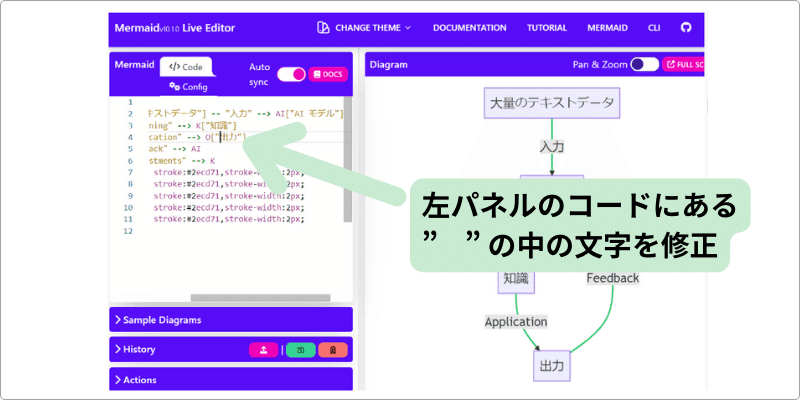The image size is (800, 400).
Task: Click the Mermaid Live Editor logo title
Action: (x=174, y=28)
